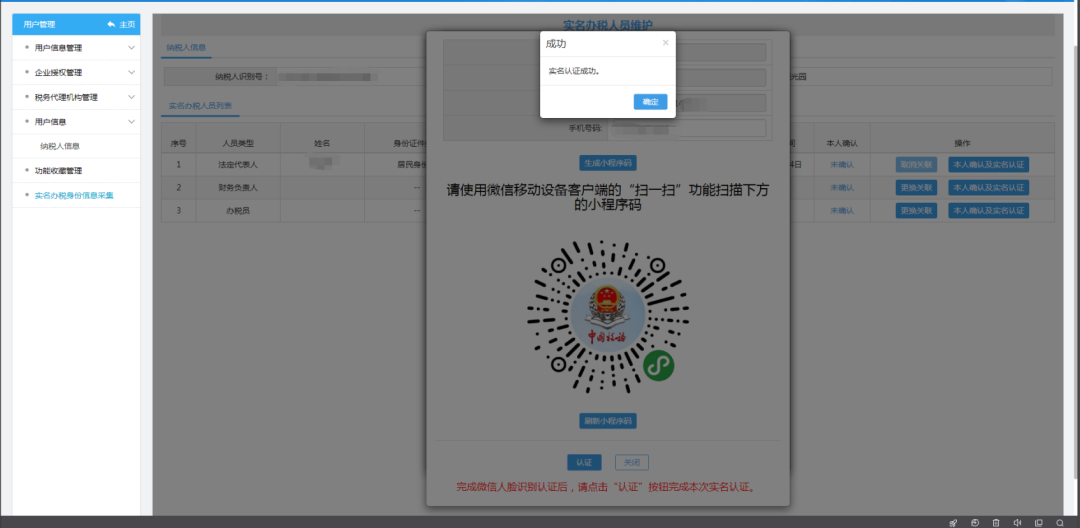Viewport: 1080px width, 528px height.
Task: Click the 操作 column header
Action: pyautogui.click(x=962, y=143)
